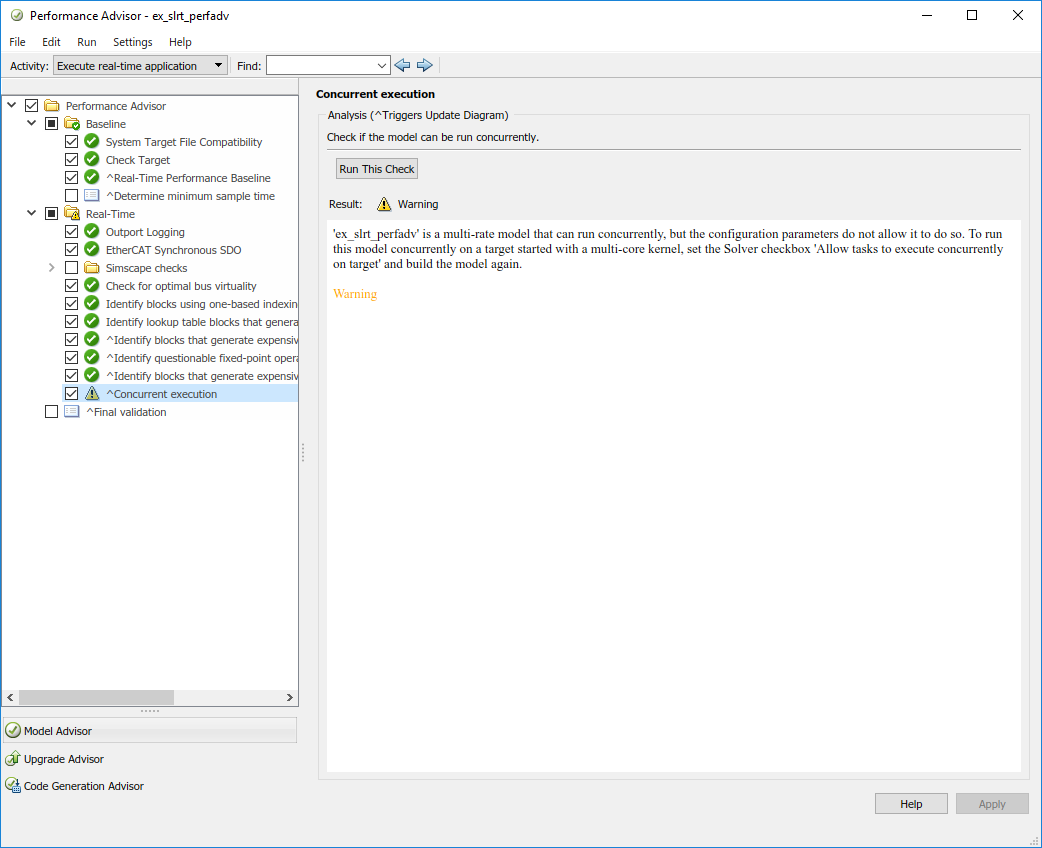Image resolution: width=1042 pixels, height=848 pixels.
Task: Open the Run menu
Action: [x=86, y=42]
